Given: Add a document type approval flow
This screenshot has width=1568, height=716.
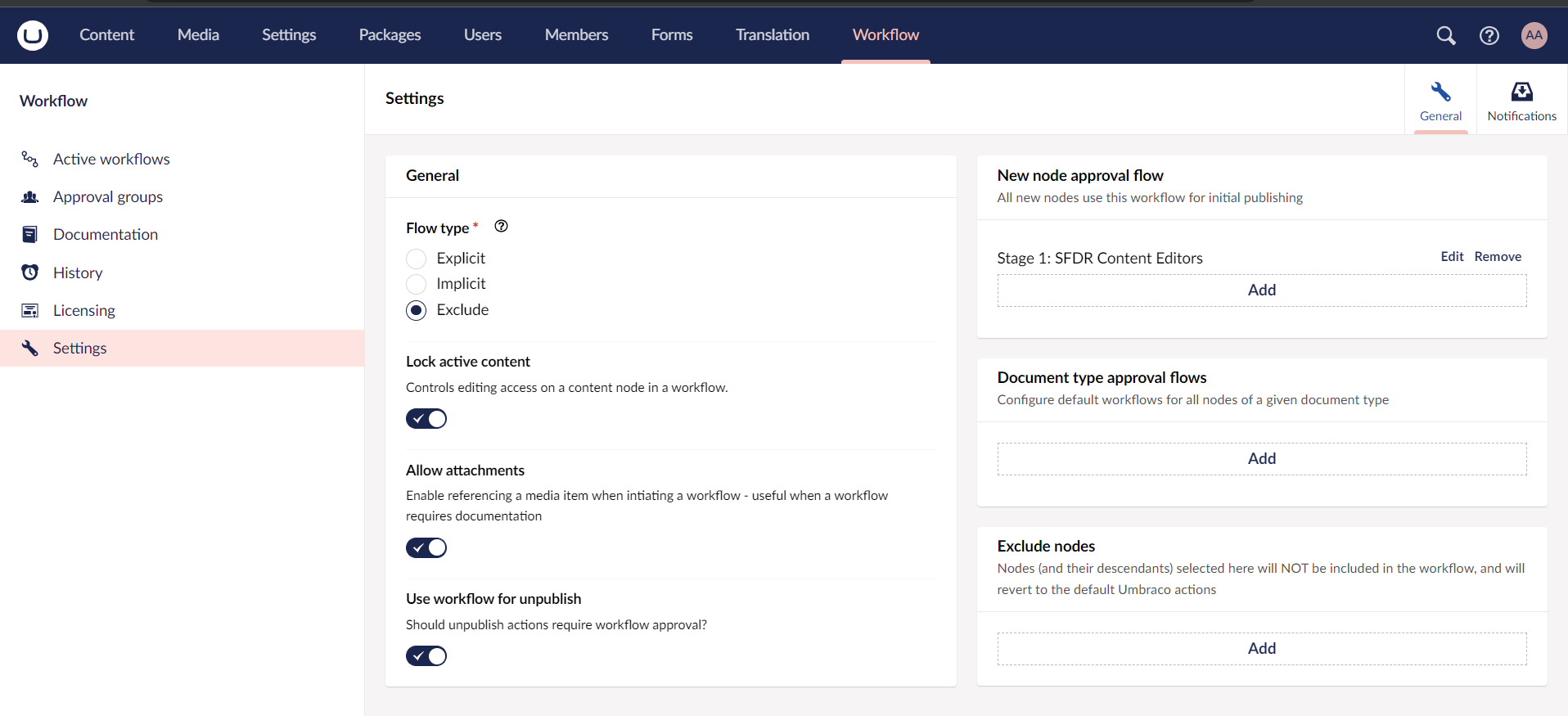Looking at the screenshot, I should pos(1262,459).
